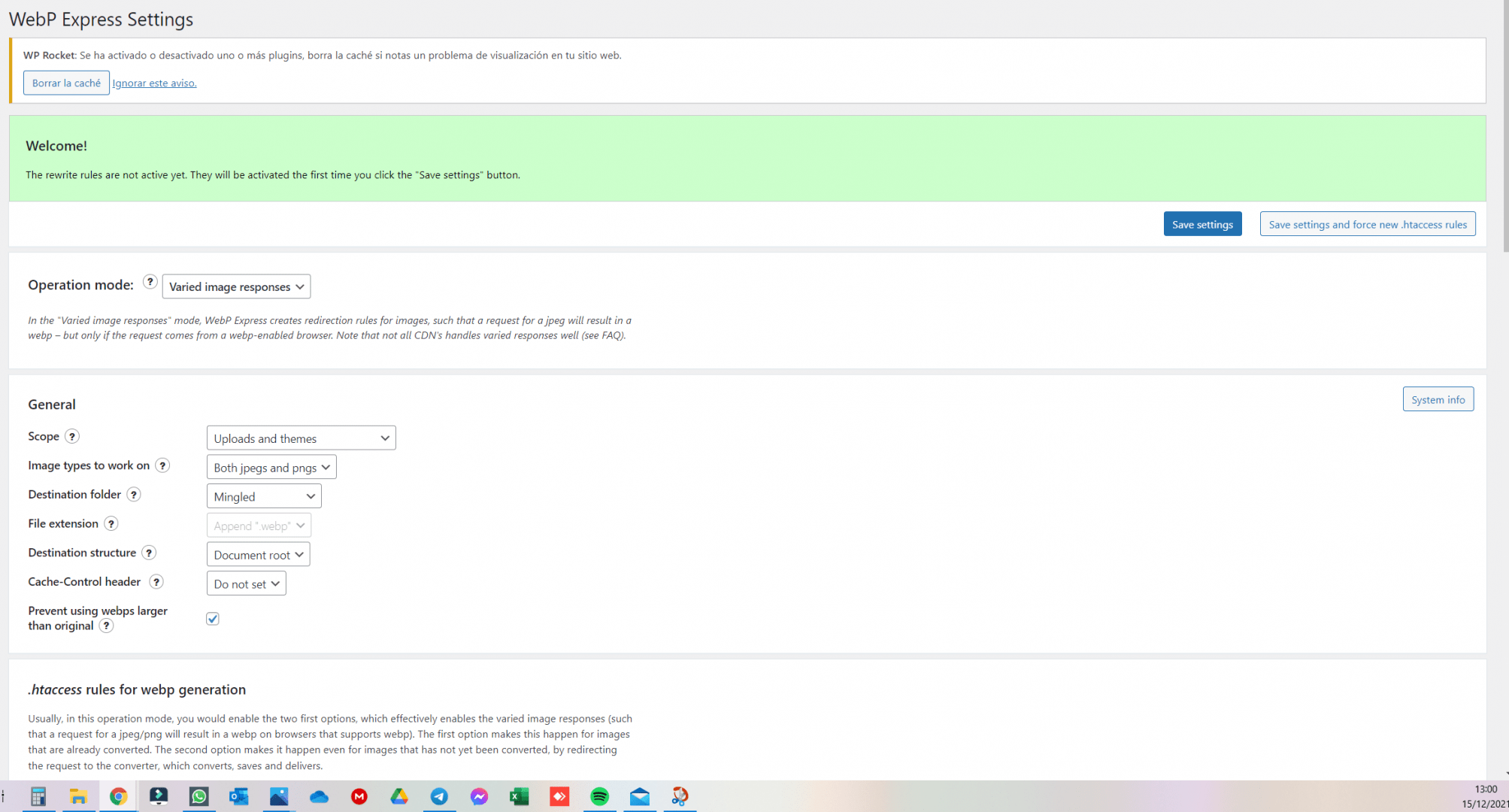Show help for Image types to work on
Viewport: 1509px width, 812px height.
click(x=162, y=465)
